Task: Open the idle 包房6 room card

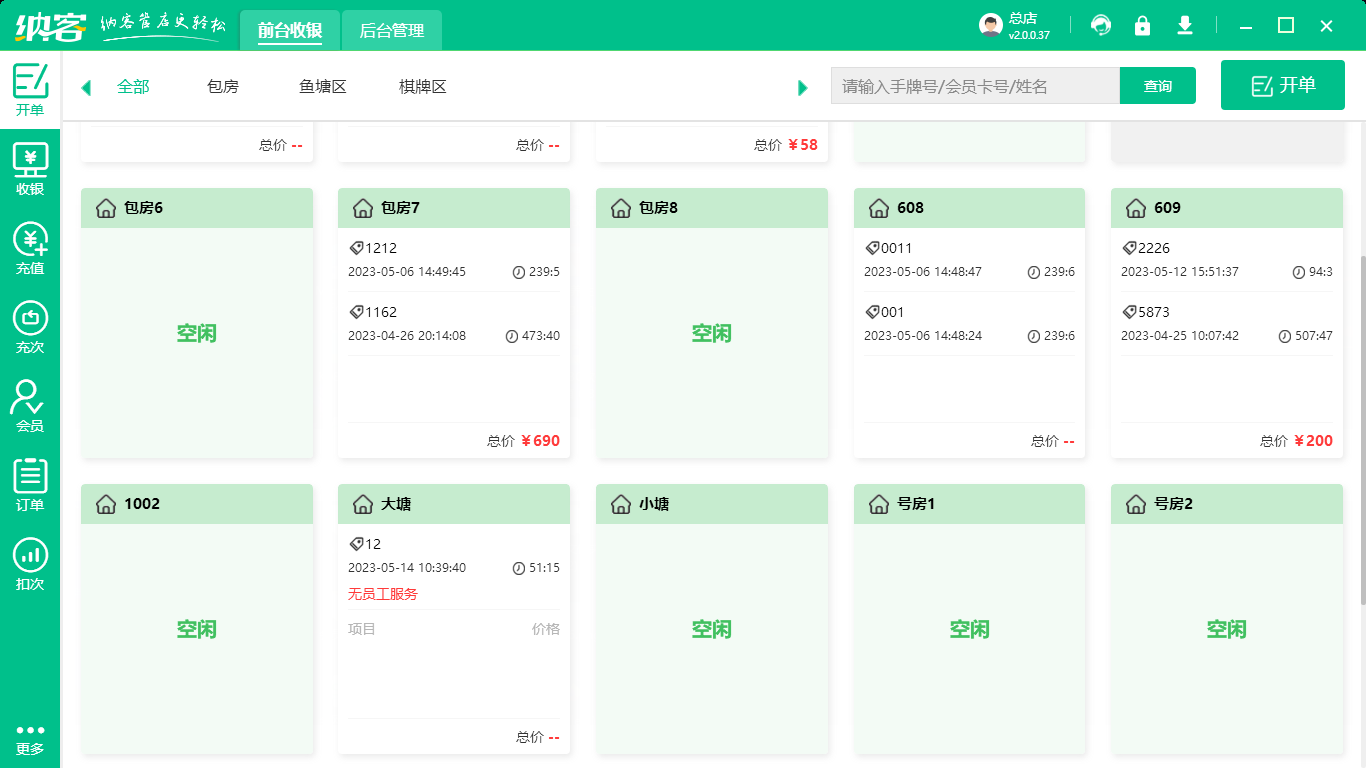Action: point(197,333)
